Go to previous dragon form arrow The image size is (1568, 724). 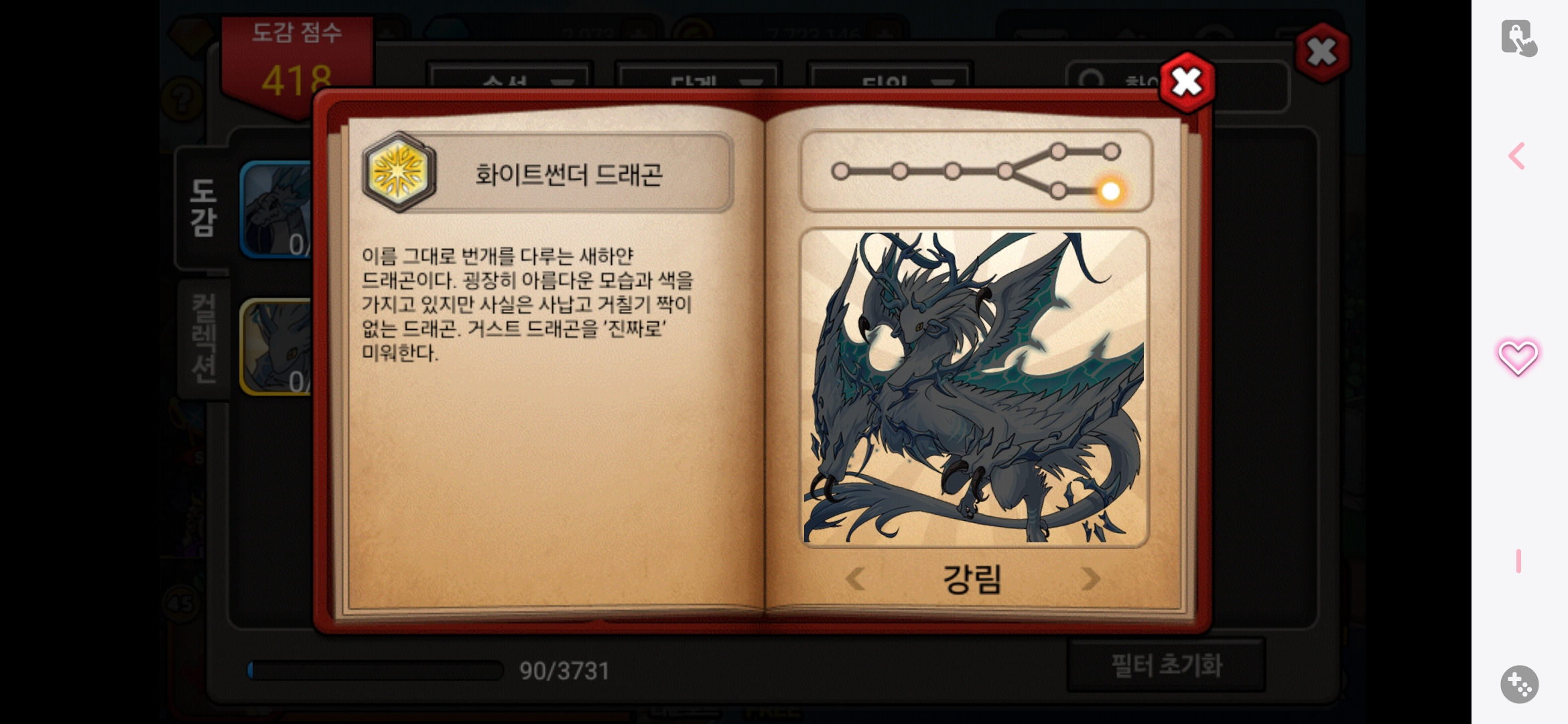855,579
